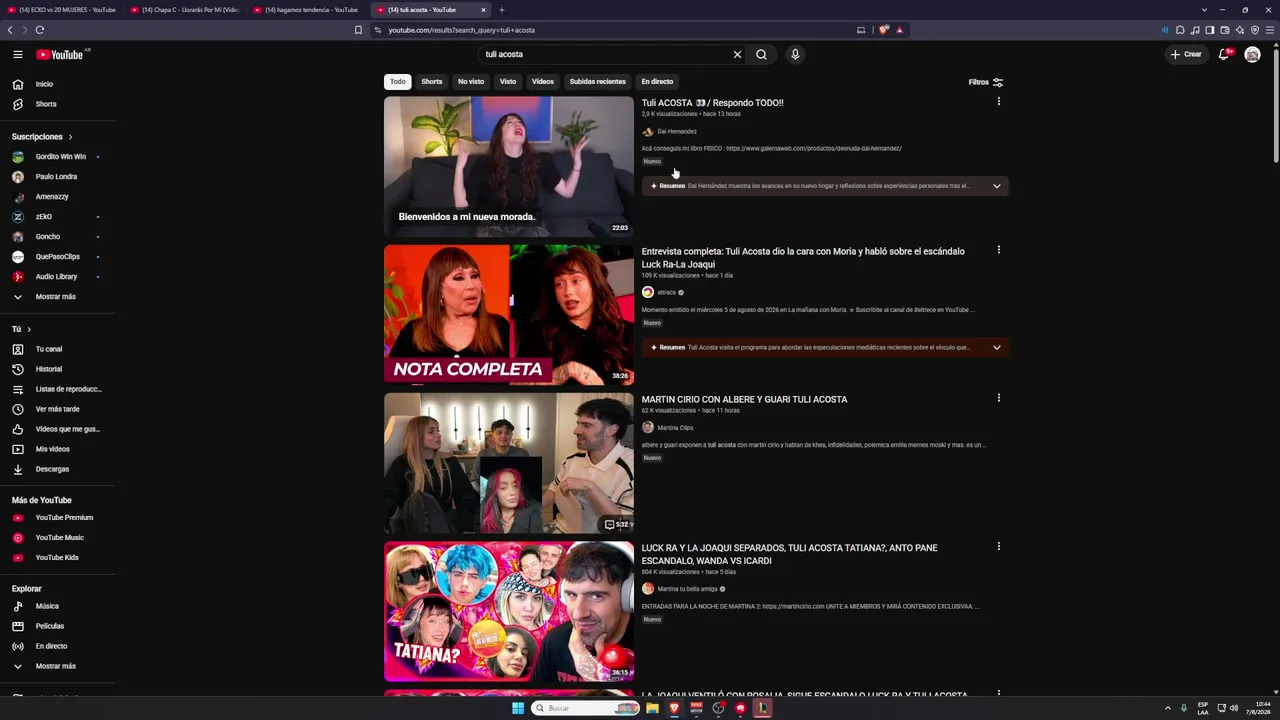Open more options for the Tuli ACOSTA video

[x=998, y=101]
